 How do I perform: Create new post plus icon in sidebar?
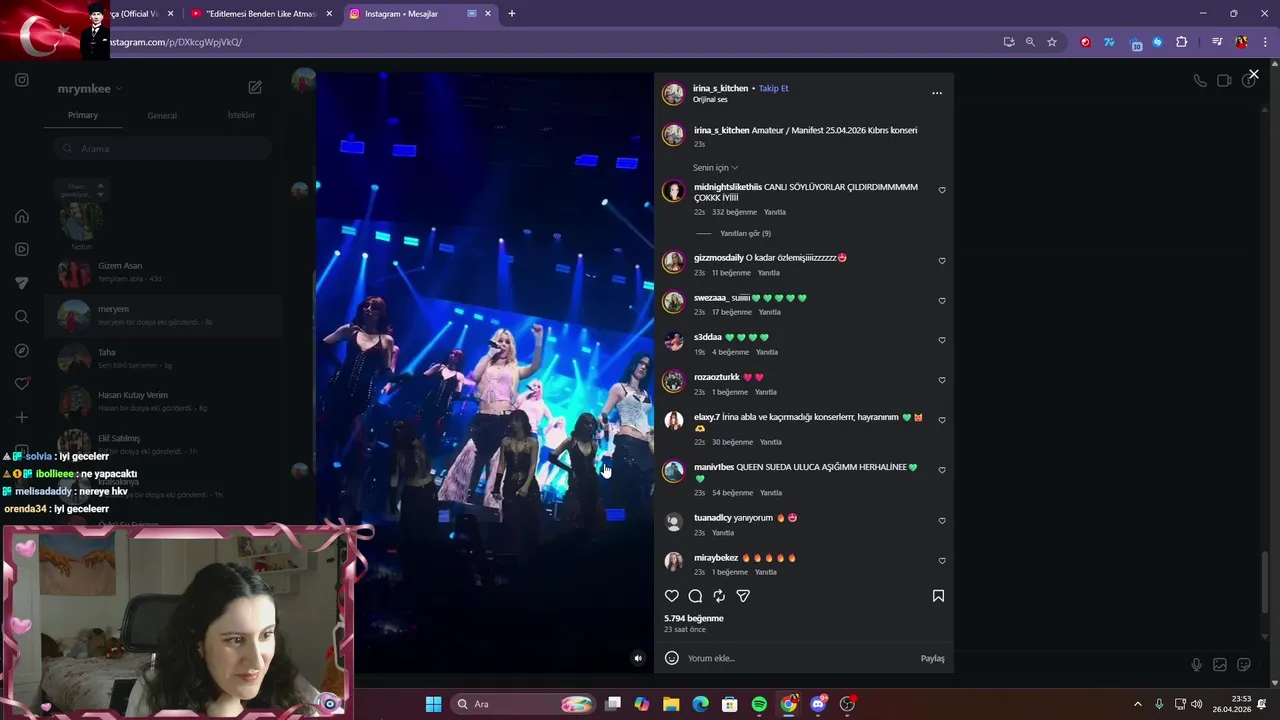tap(22, 417)
